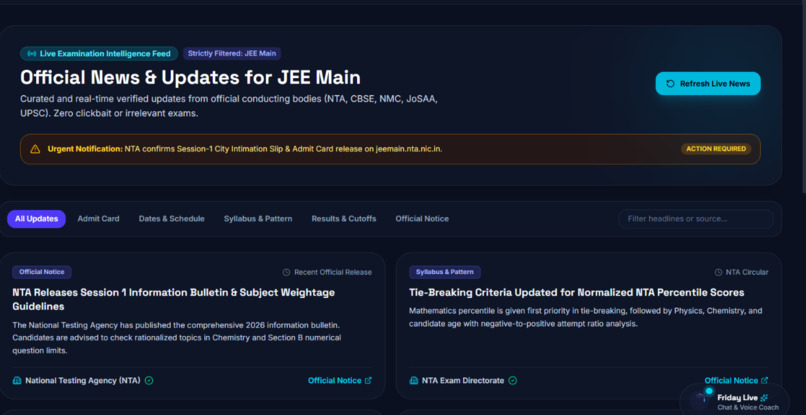The width and height of the screenshot is (806, 415).
Task: Click the National Testing Agency building icon
Action: (x=17, y=381)
